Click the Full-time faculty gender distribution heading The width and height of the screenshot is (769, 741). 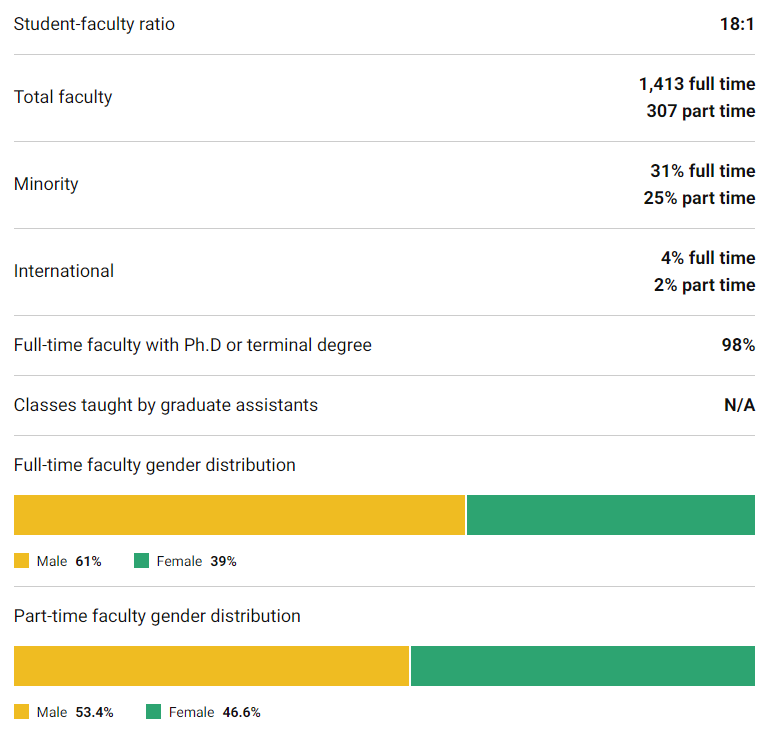pos(155,465)
